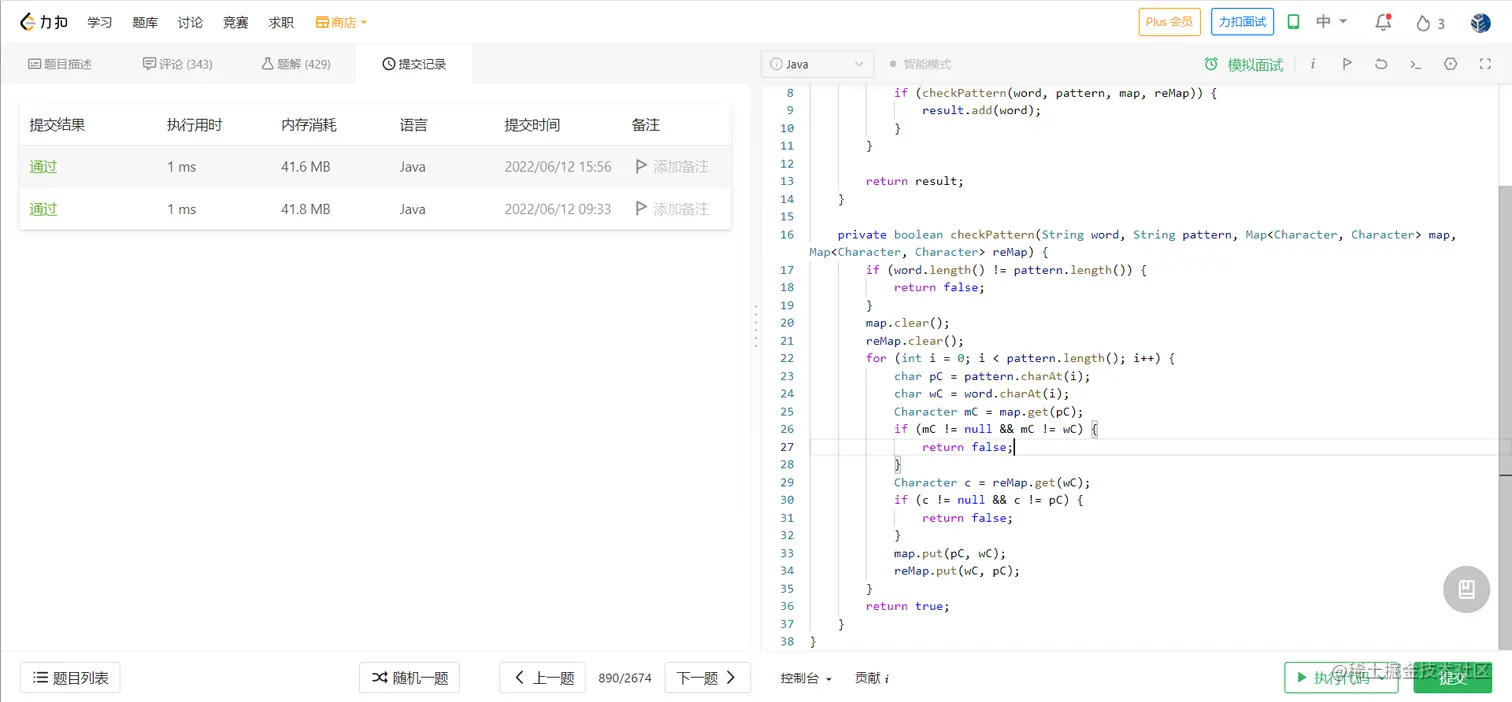Click the 890/2674 problem counter
Viewport: 1512px width, 702px height.
pos(625,678)
